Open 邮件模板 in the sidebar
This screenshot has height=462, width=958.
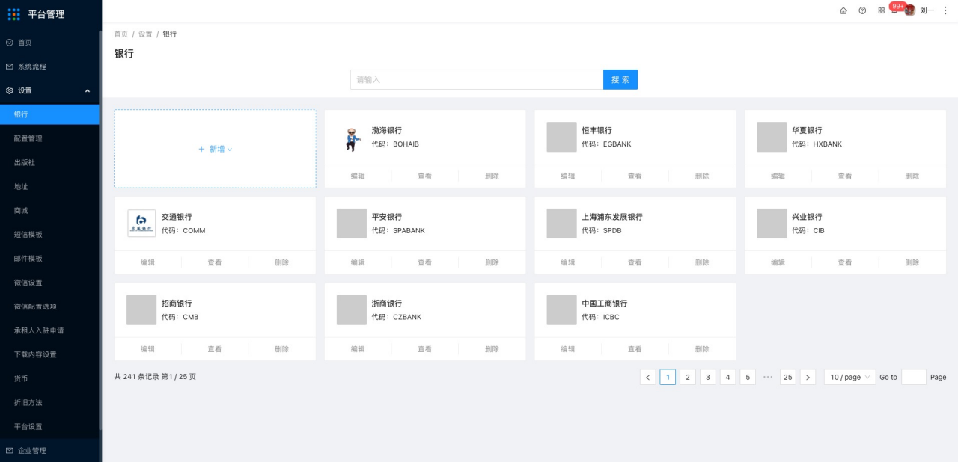[49, 258]
